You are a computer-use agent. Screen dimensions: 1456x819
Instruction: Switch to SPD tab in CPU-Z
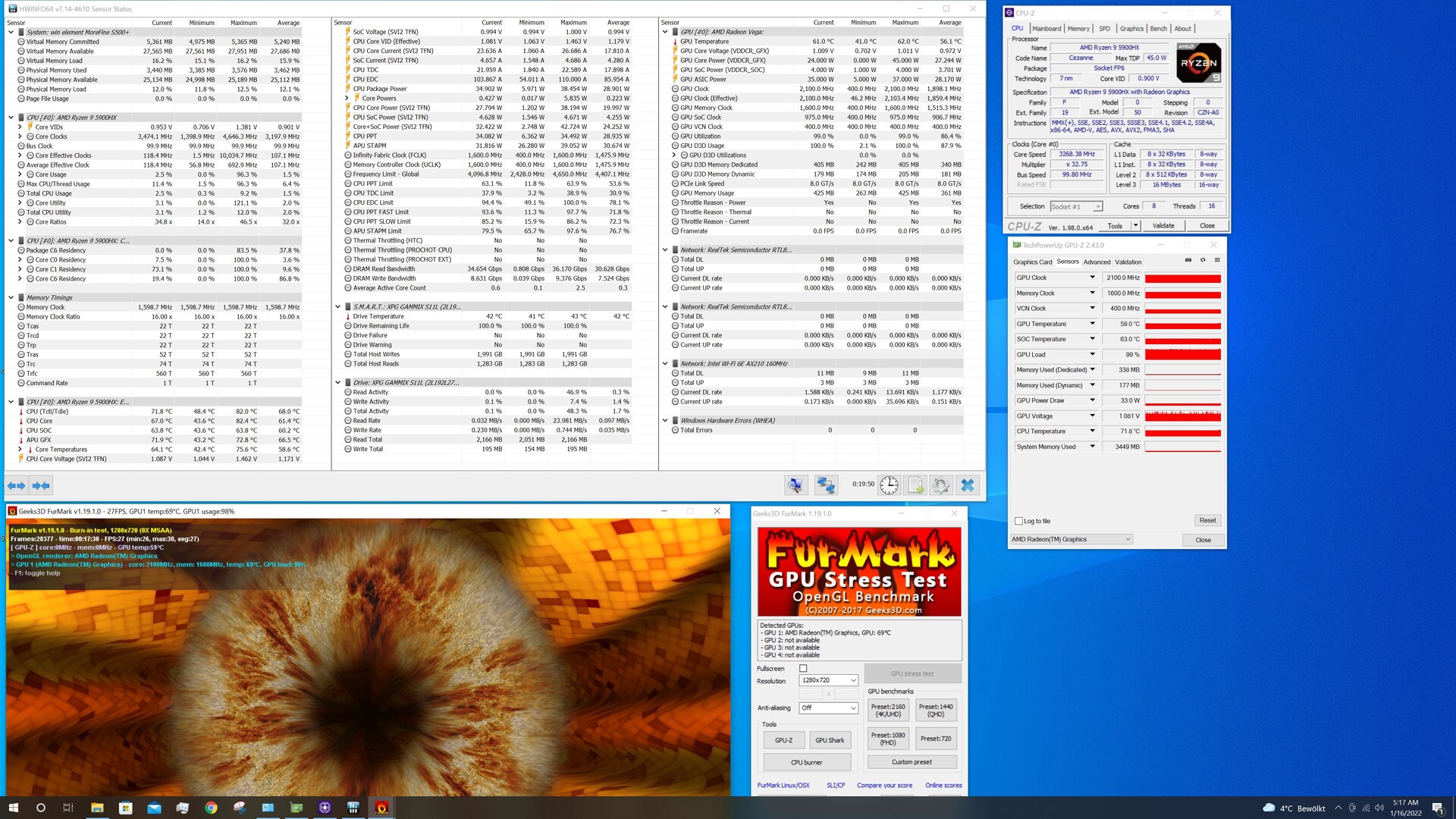pos(1104,28)
